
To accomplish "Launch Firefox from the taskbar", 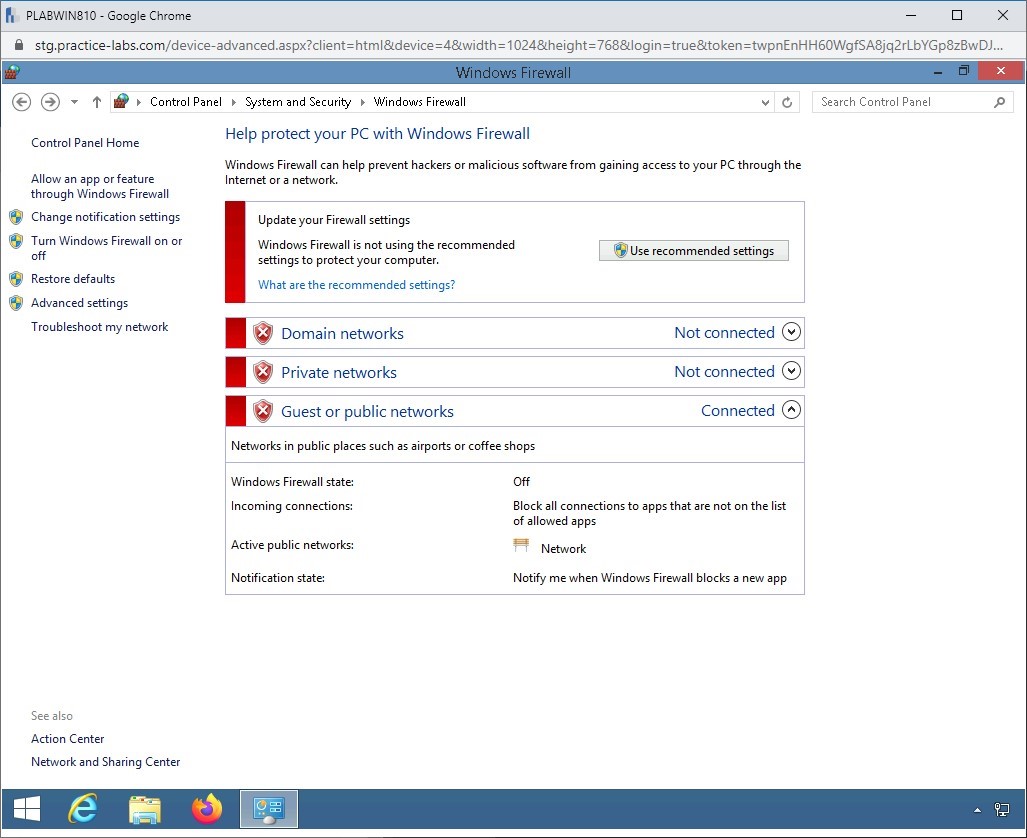I will (207, 808).
